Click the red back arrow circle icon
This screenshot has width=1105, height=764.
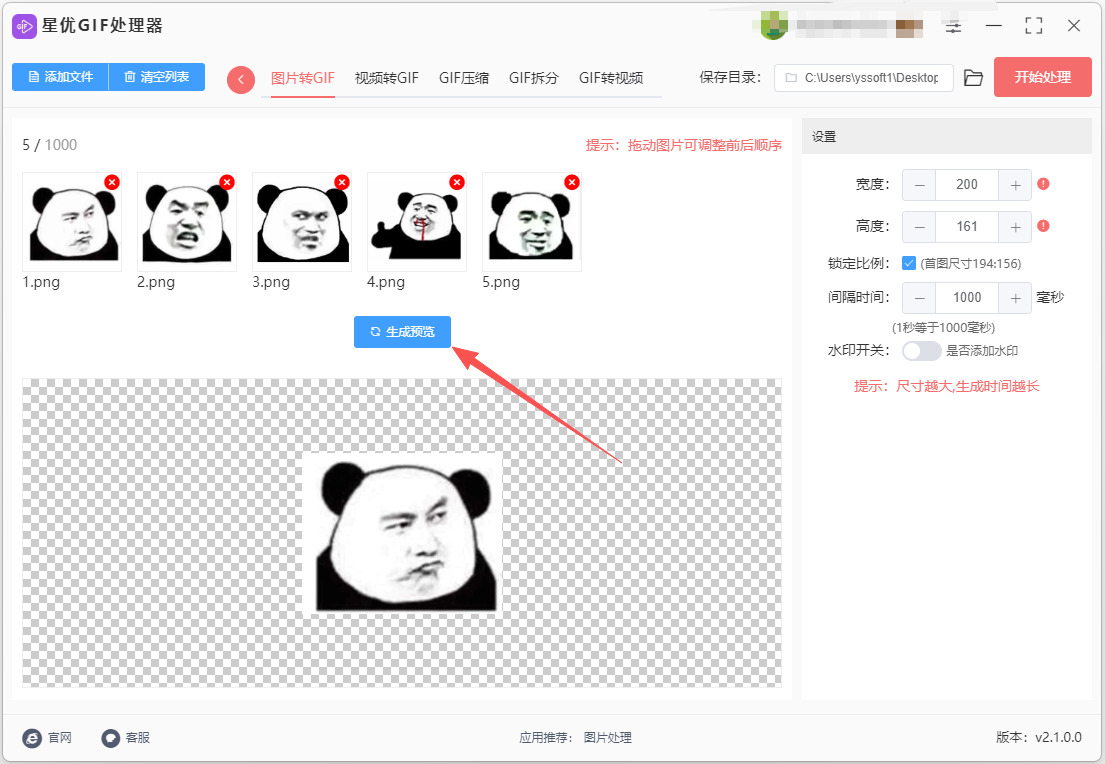pos(240,80)
